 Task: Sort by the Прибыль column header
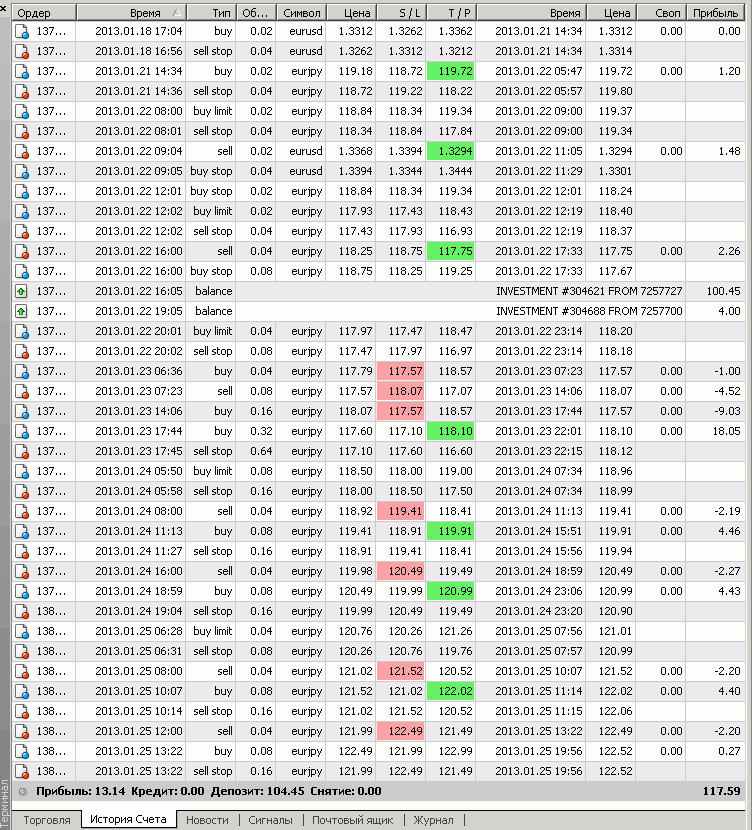[x=715, y=13]
